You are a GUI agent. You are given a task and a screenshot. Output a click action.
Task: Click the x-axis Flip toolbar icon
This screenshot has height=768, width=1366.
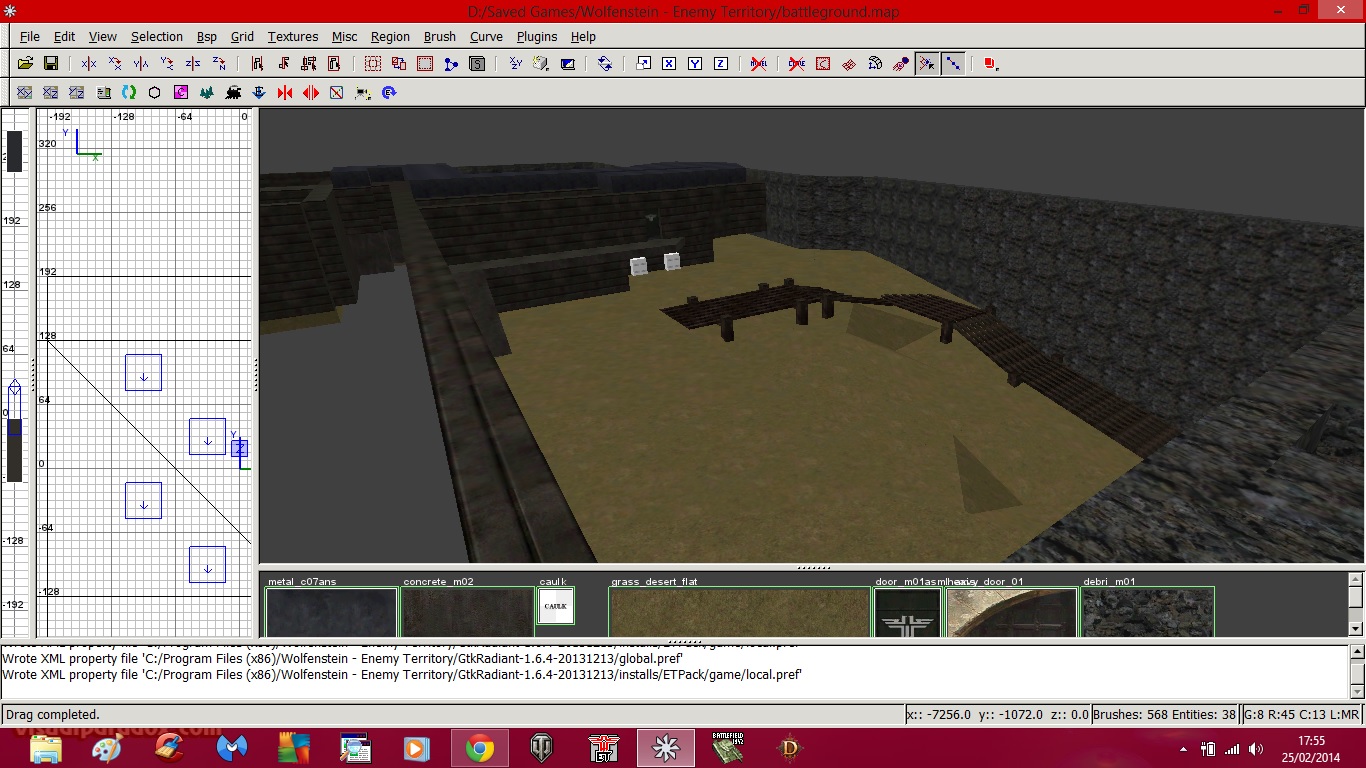[x=89, y=63]
